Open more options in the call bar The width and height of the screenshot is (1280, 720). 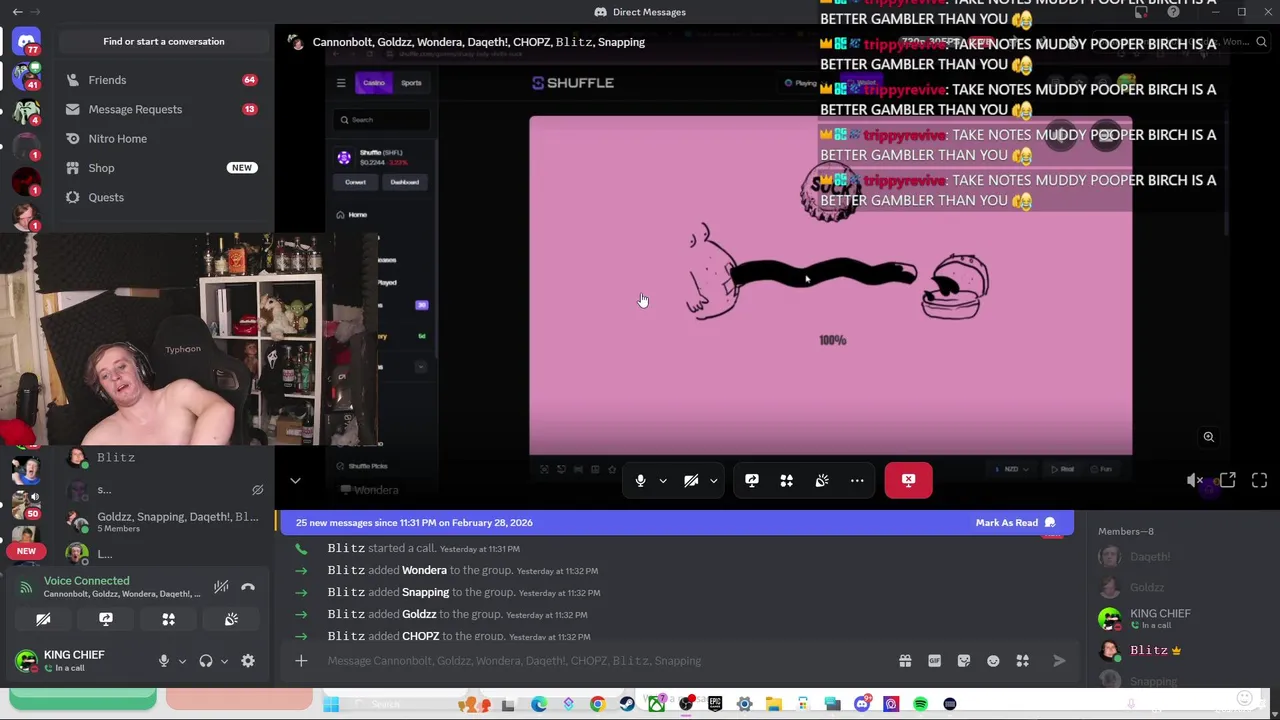(857, 481)
